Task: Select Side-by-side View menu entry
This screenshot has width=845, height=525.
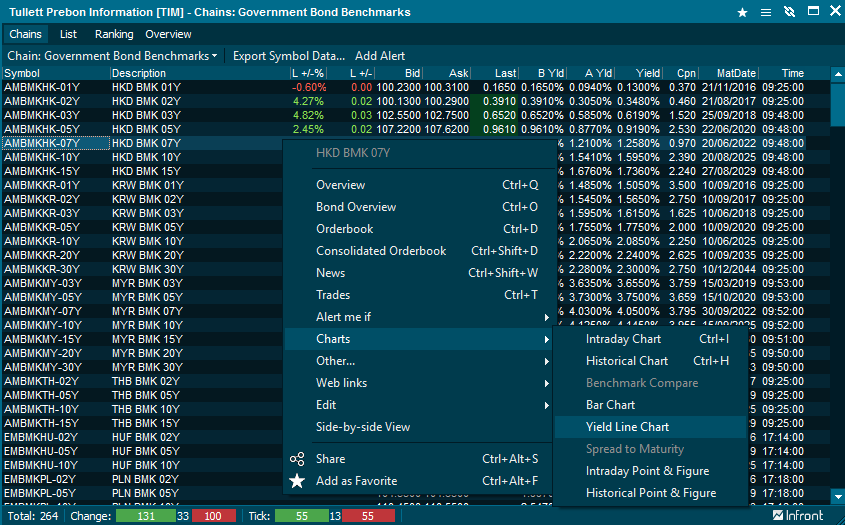Action: (419, 427)
